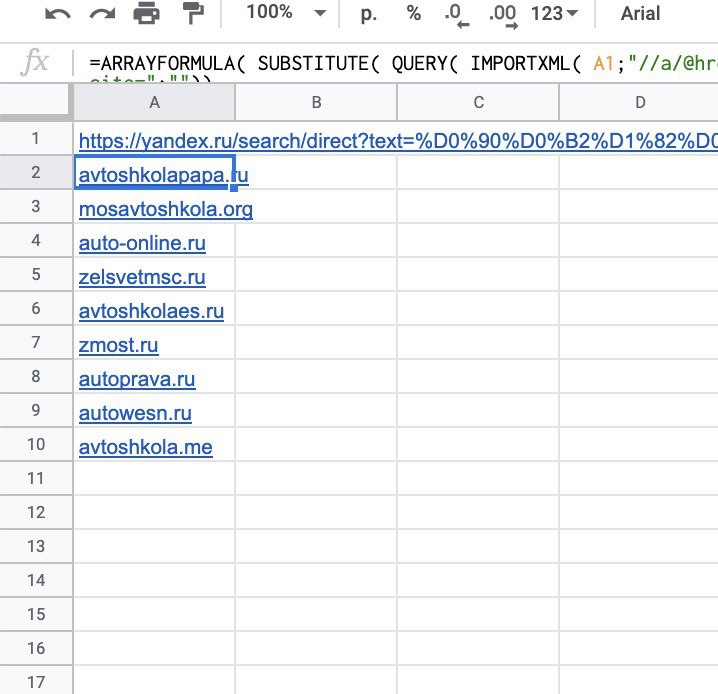Select the Paint format roller icon
The height and width of the screenshot is (694, 718).
(x=193, y=13)
